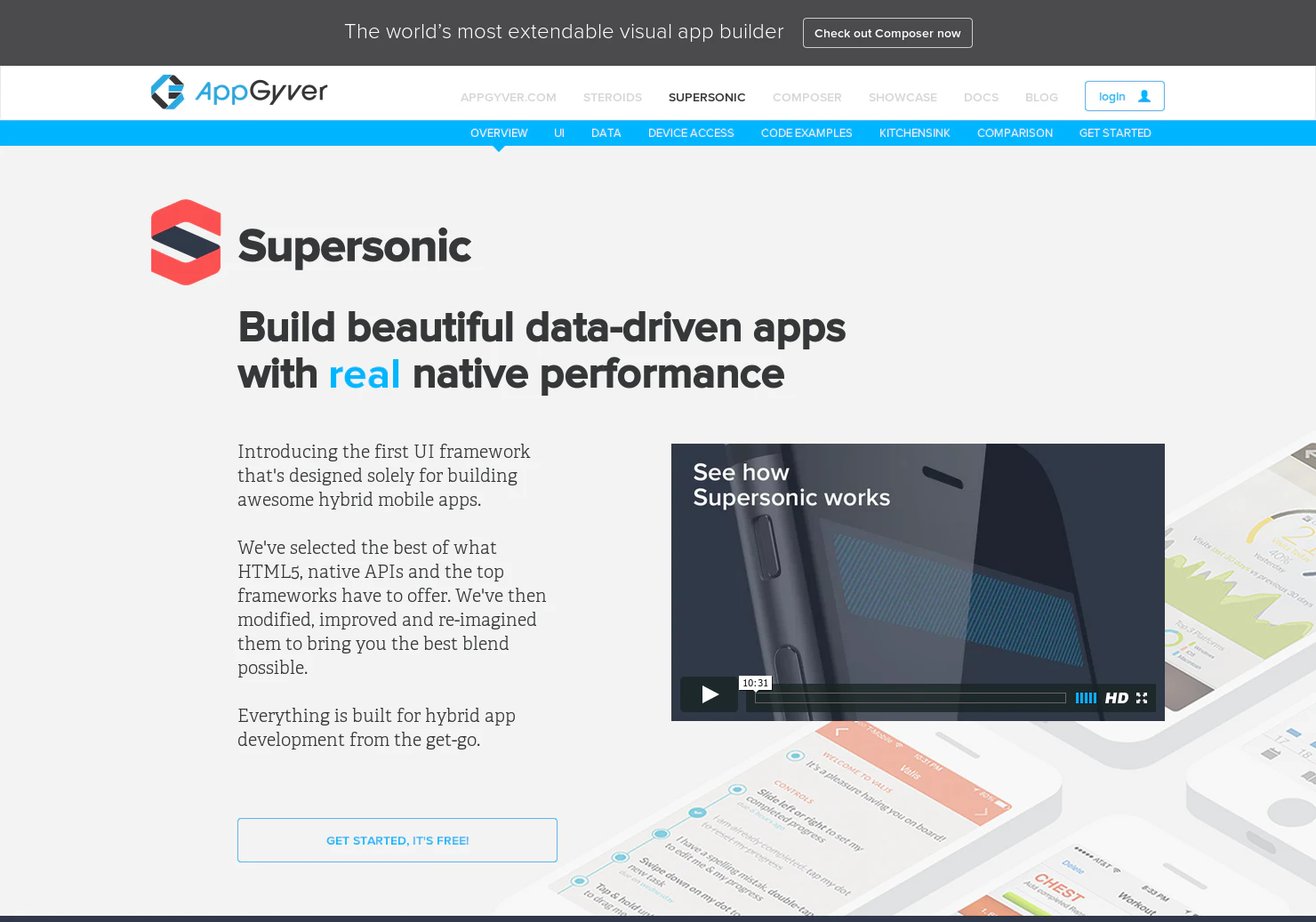Seek on the video progress bar
1316x922 pixels.
coord(910,698)
